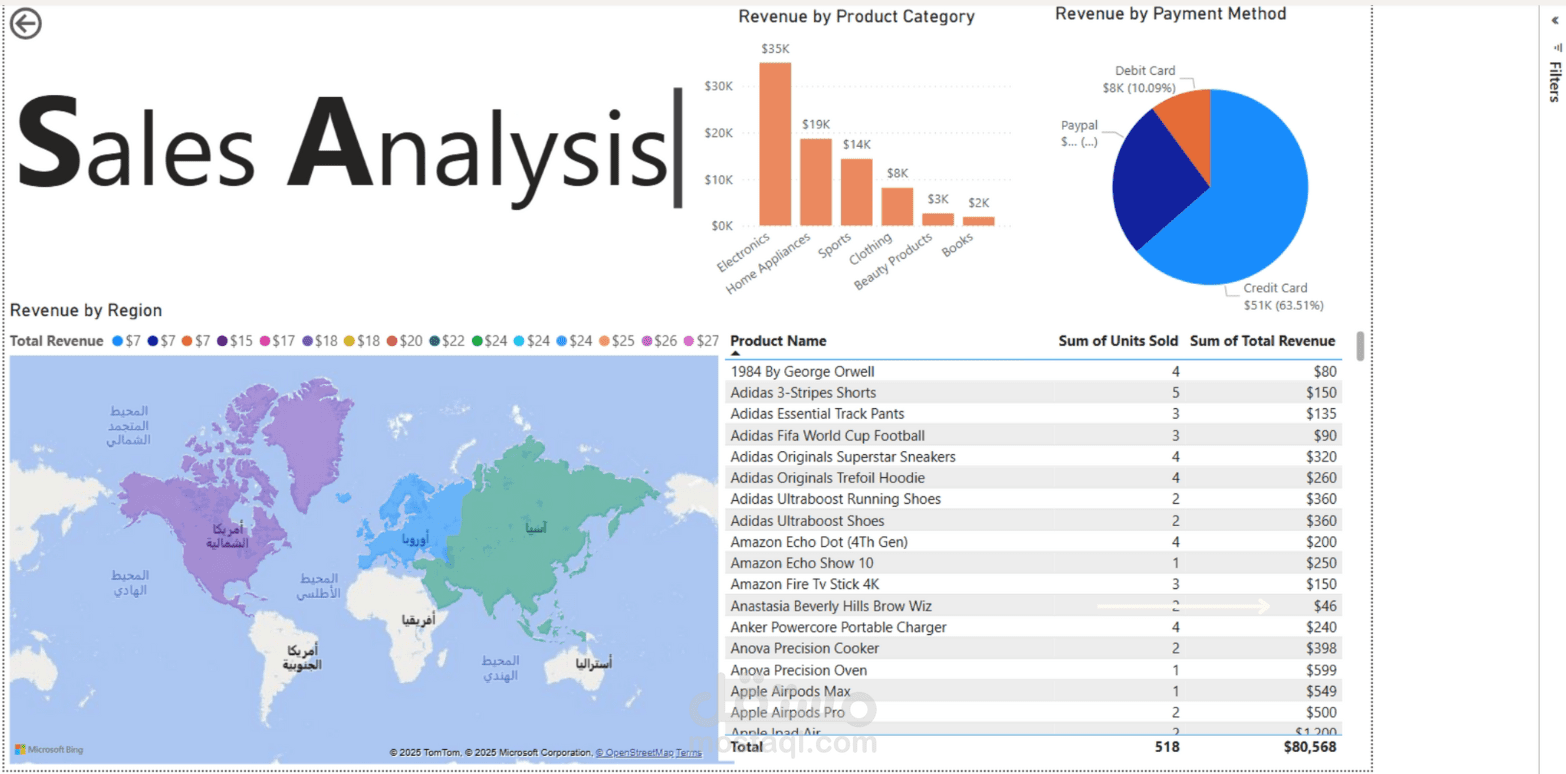Select the Electronics bar in the chart
Screen dimensions: 1566x774
tap(775, 144)
